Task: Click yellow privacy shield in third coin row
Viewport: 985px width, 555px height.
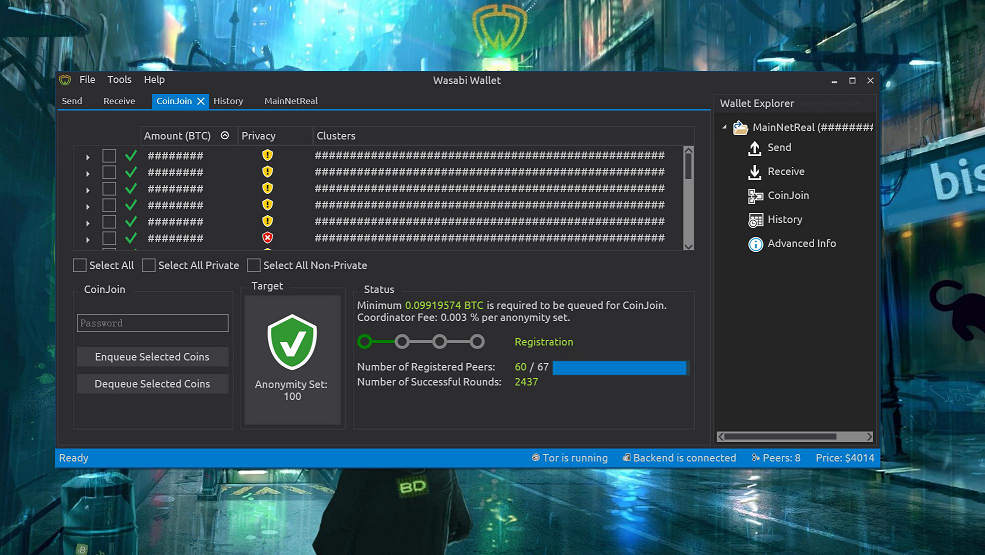Action: tap(268, 188)
